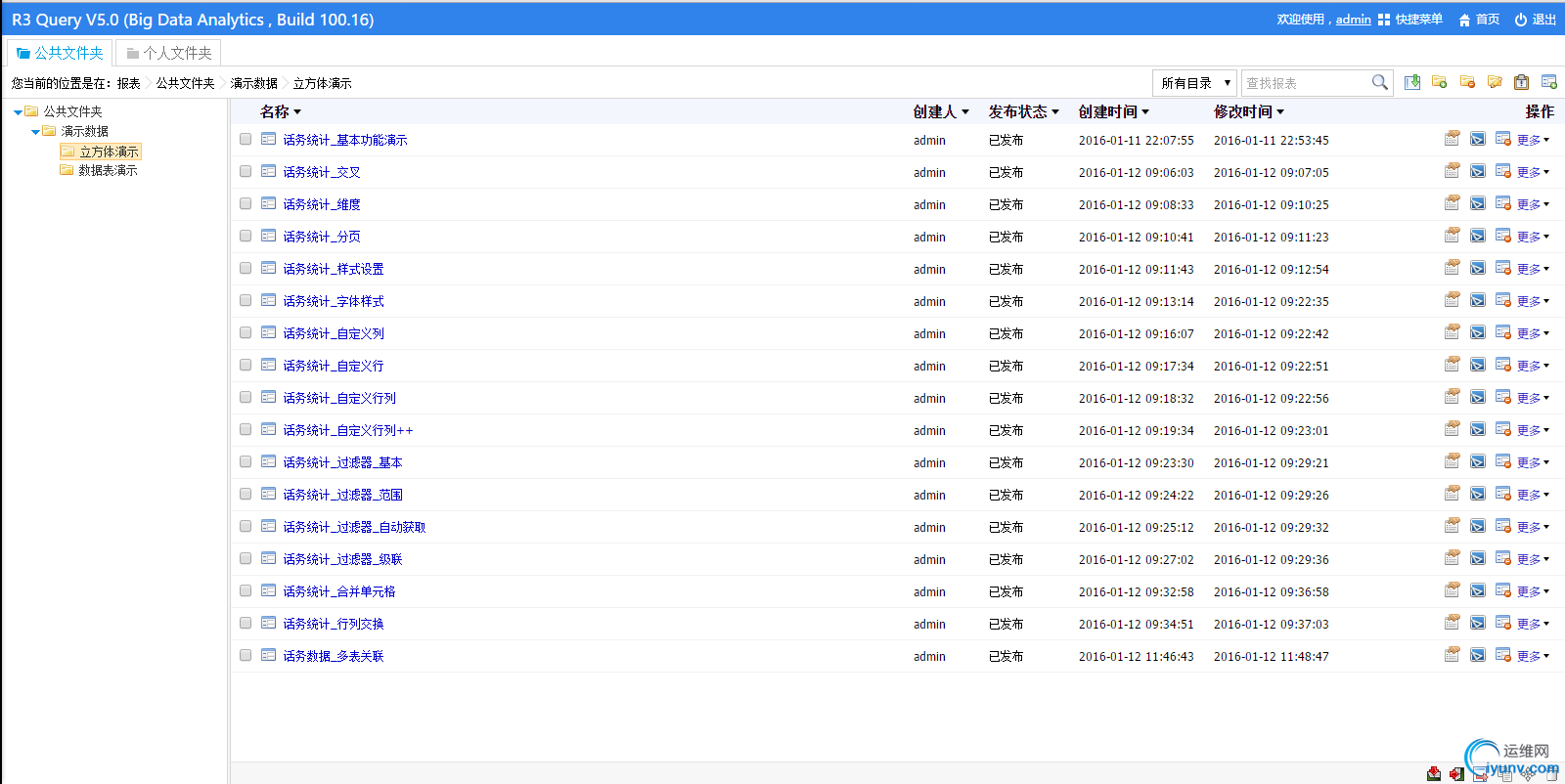
Task: Check the box for 话务统计_基本功能演示
Action: [246, 139]
